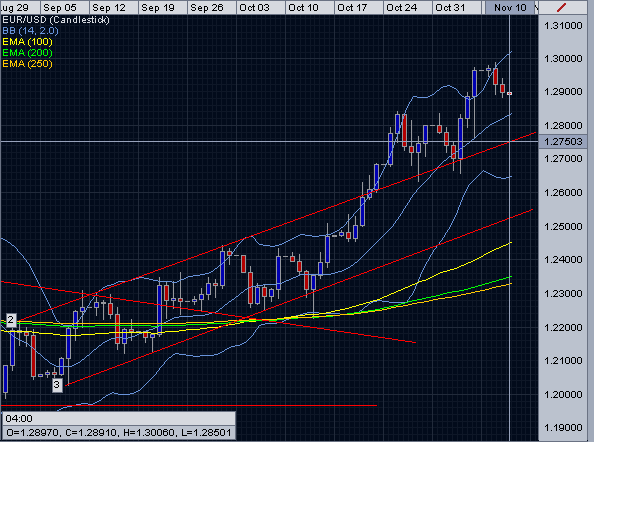
Task: Click the OHLC values readout box
Action: click(119, 432)
